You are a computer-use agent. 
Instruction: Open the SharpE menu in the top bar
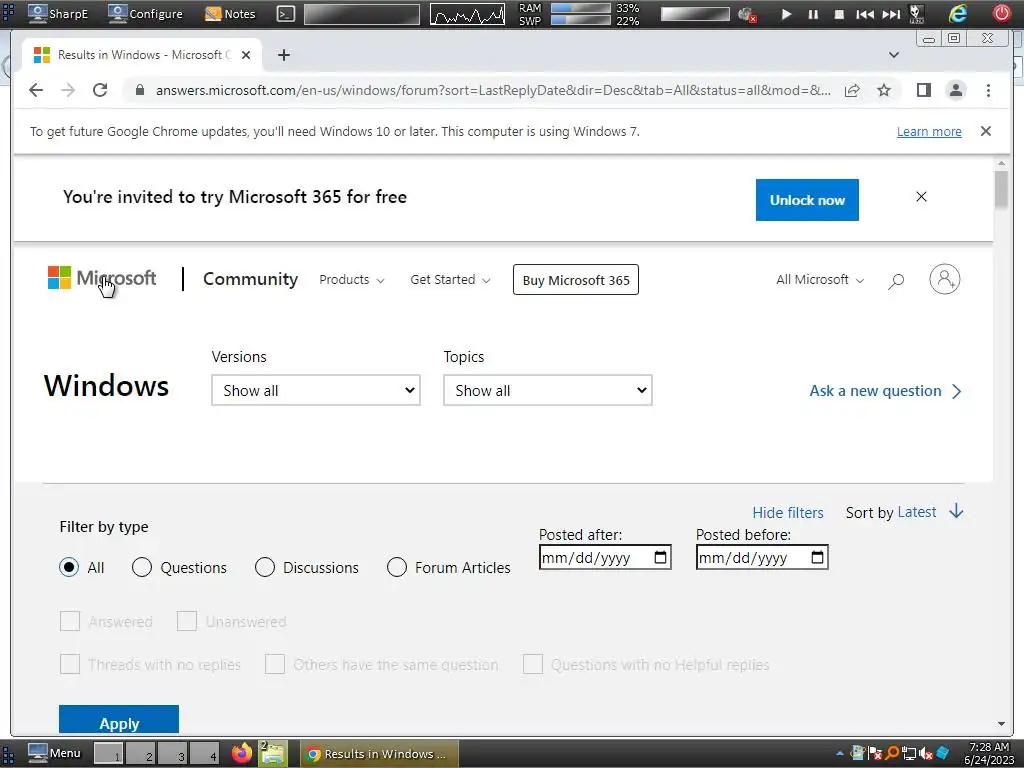(x=57, y=14)
